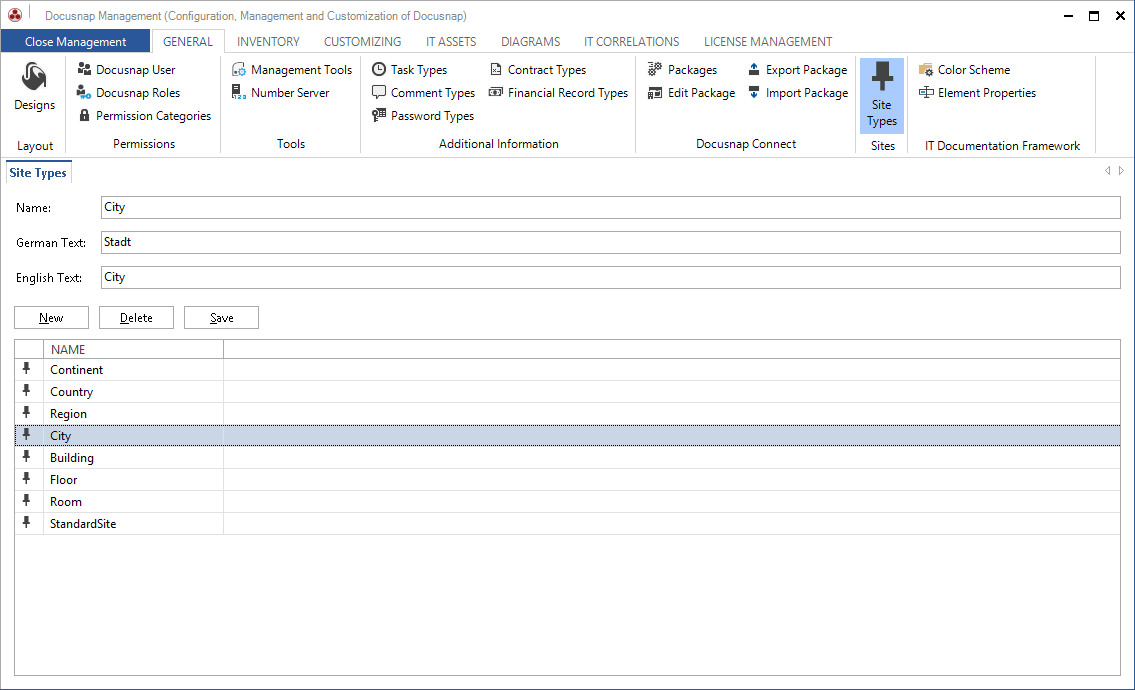Focus the Name input field

610,207
